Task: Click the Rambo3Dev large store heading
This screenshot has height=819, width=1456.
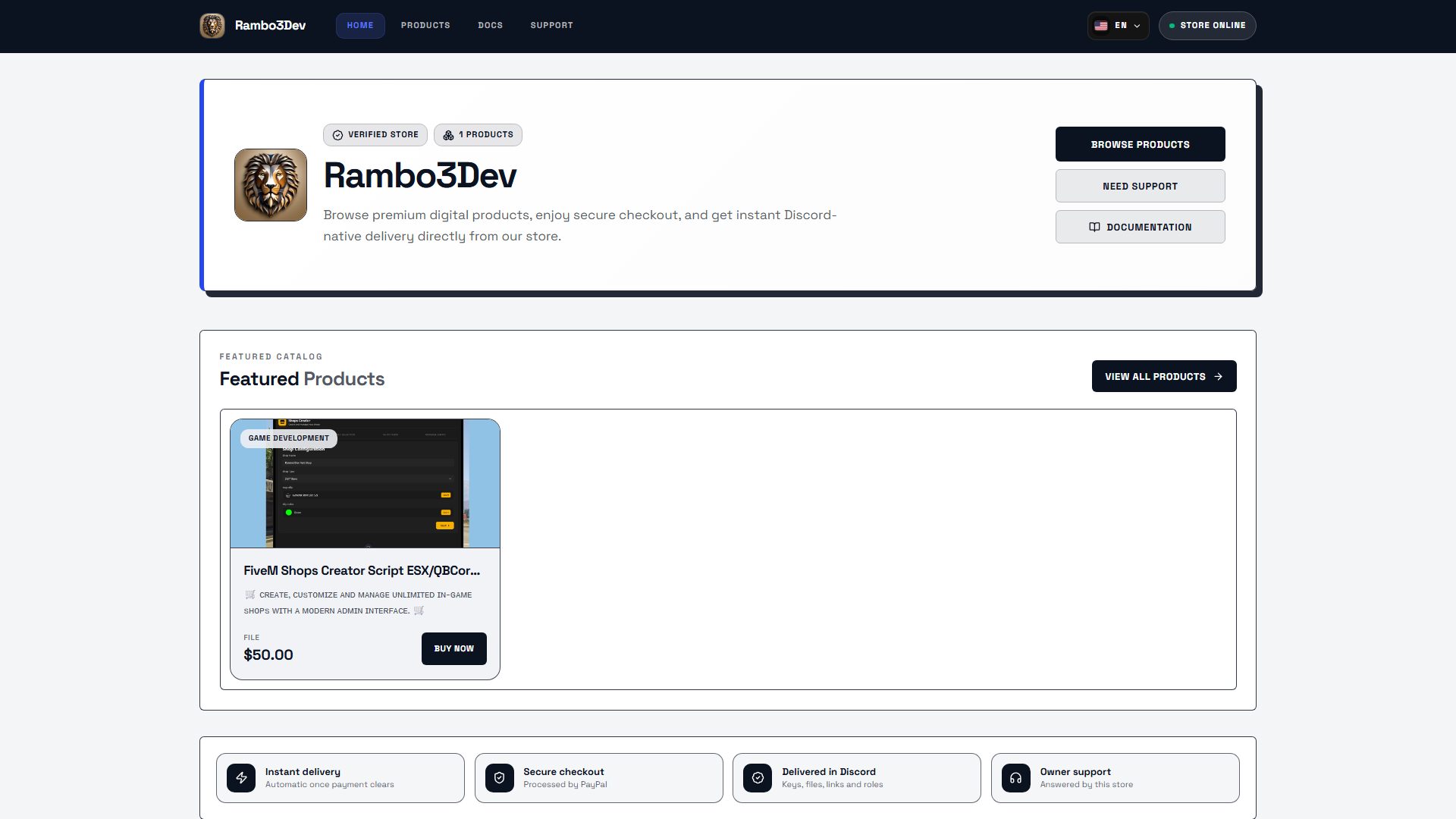Action: tap(419, 176)
